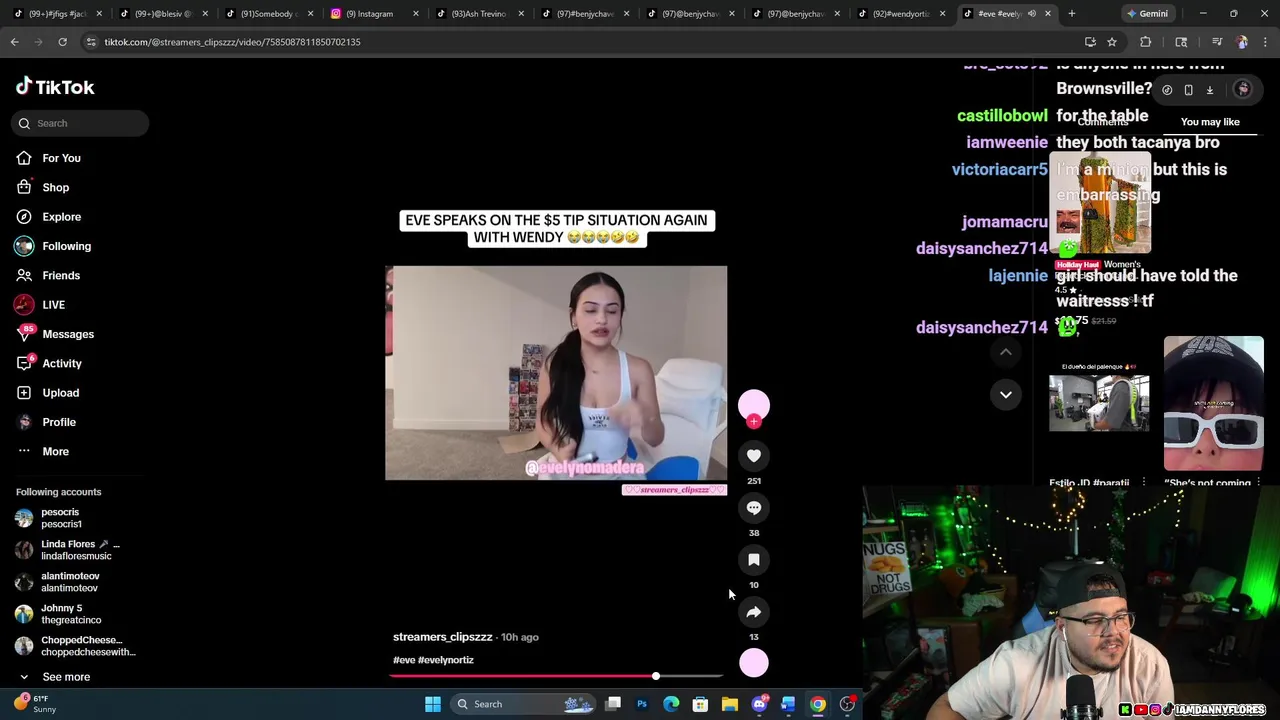Go to next video with down chevron
Image resolution: width=1280 pixels, height=720 pixels.
point(1006,395)
